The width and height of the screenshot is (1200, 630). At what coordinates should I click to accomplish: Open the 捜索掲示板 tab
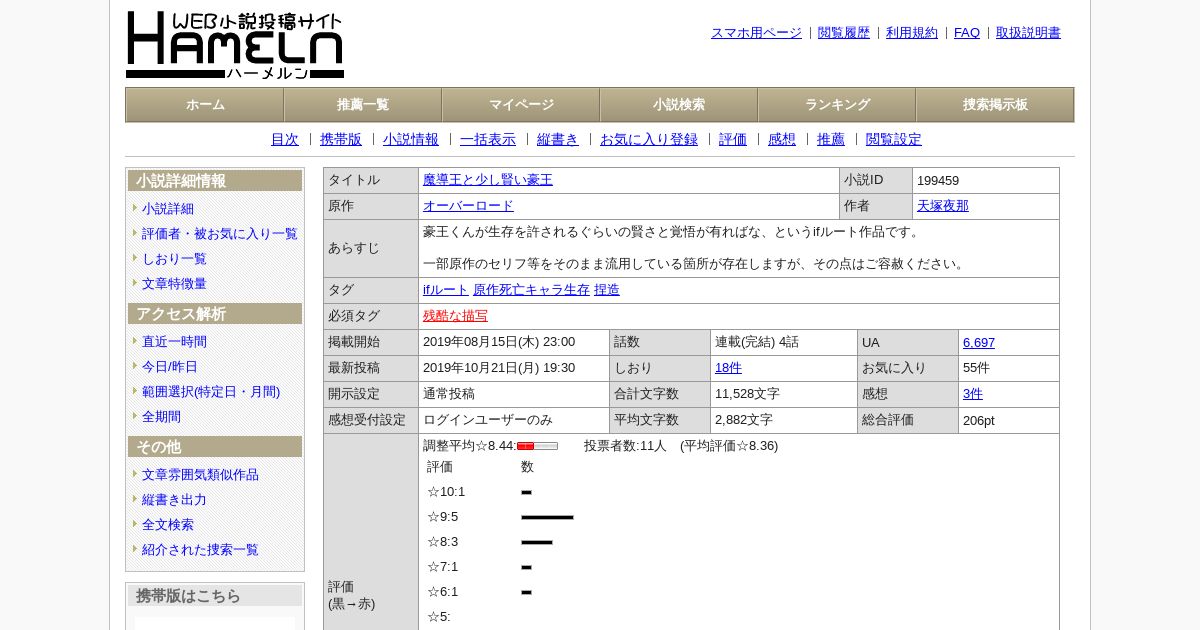tap(995, 105)
